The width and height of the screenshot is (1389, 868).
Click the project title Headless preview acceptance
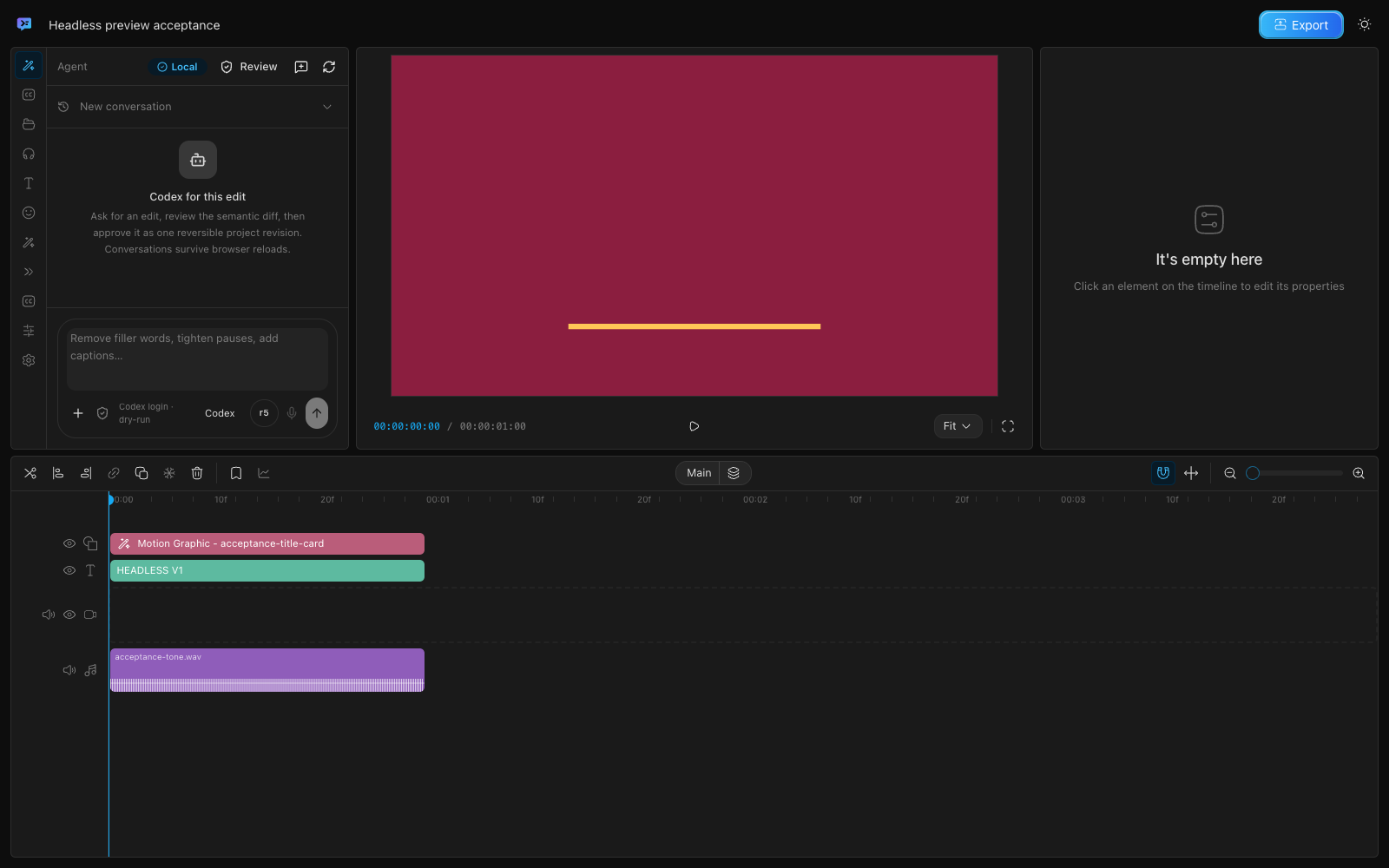[x=135, y=25]
